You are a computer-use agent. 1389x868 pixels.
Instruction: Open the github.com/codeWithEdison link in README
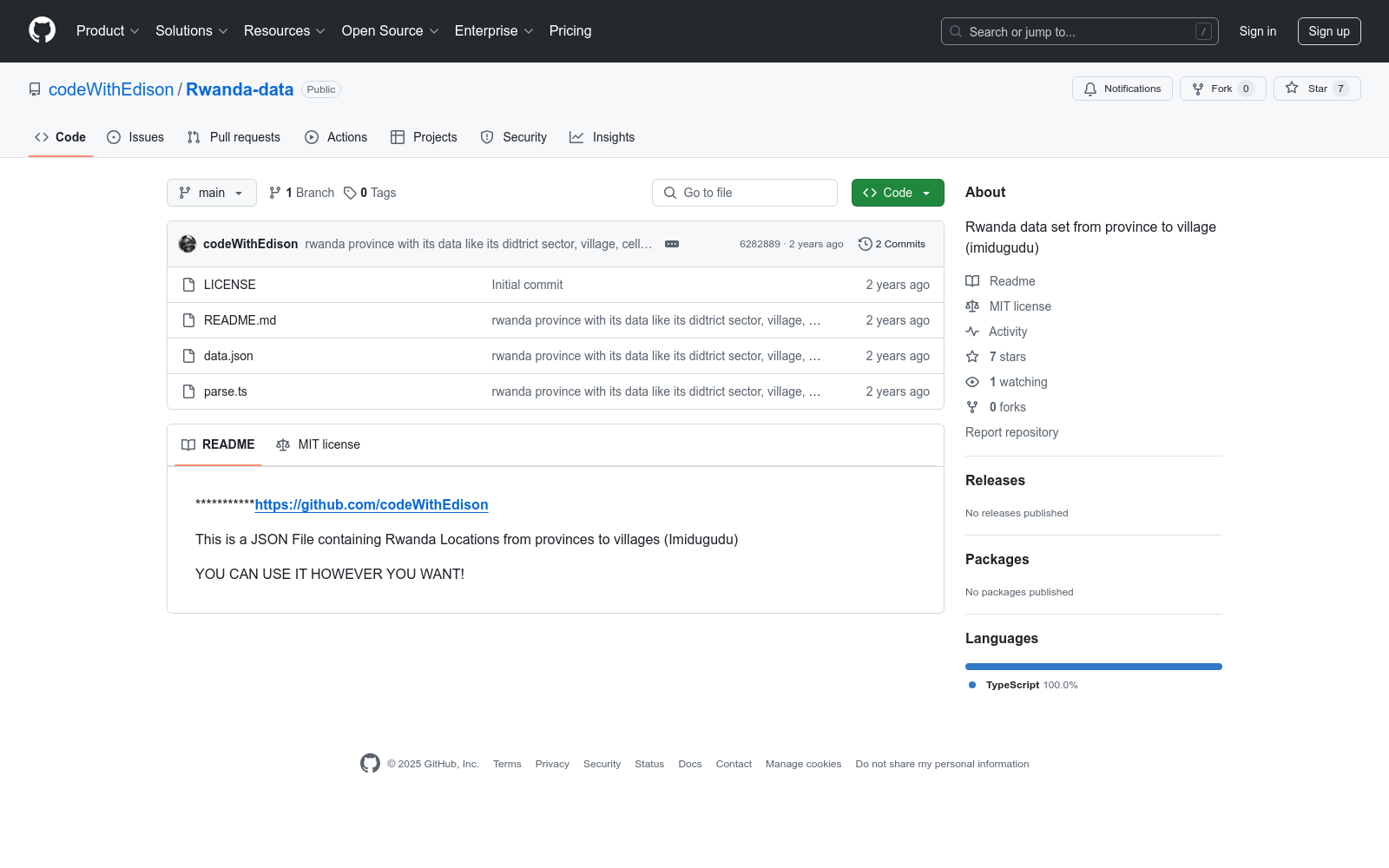point(372,504)
